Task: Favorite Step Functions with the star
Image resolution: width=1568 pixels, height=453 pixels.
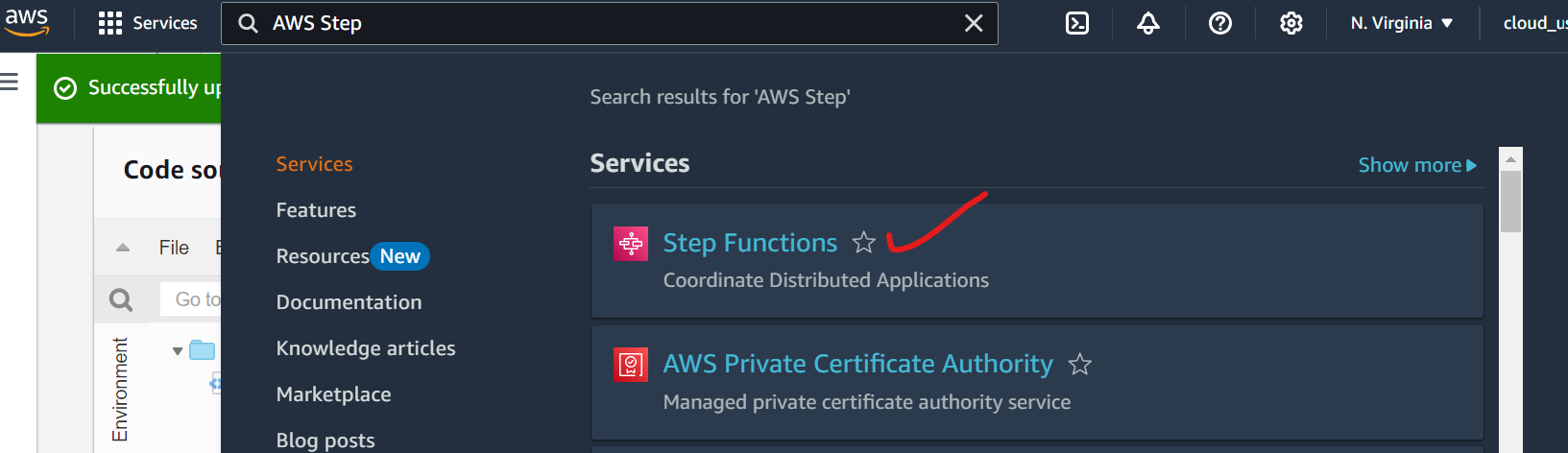Action: [x=864, y=243]
